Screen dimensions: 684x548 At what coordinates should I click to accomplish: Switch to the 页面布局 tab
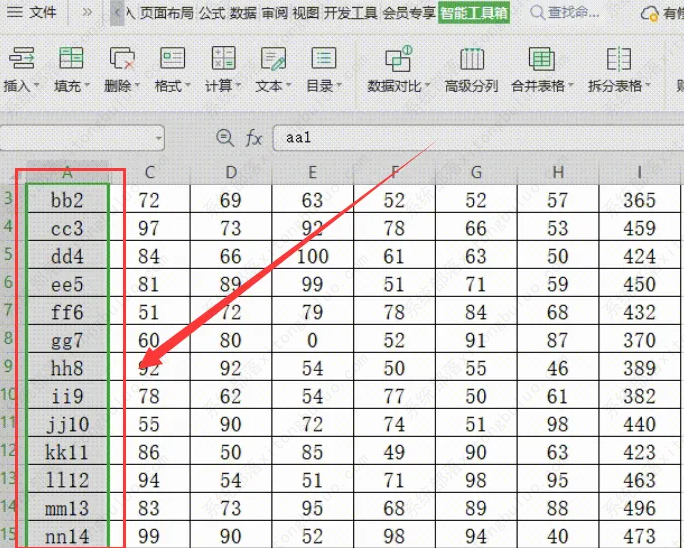click(166, 13)
